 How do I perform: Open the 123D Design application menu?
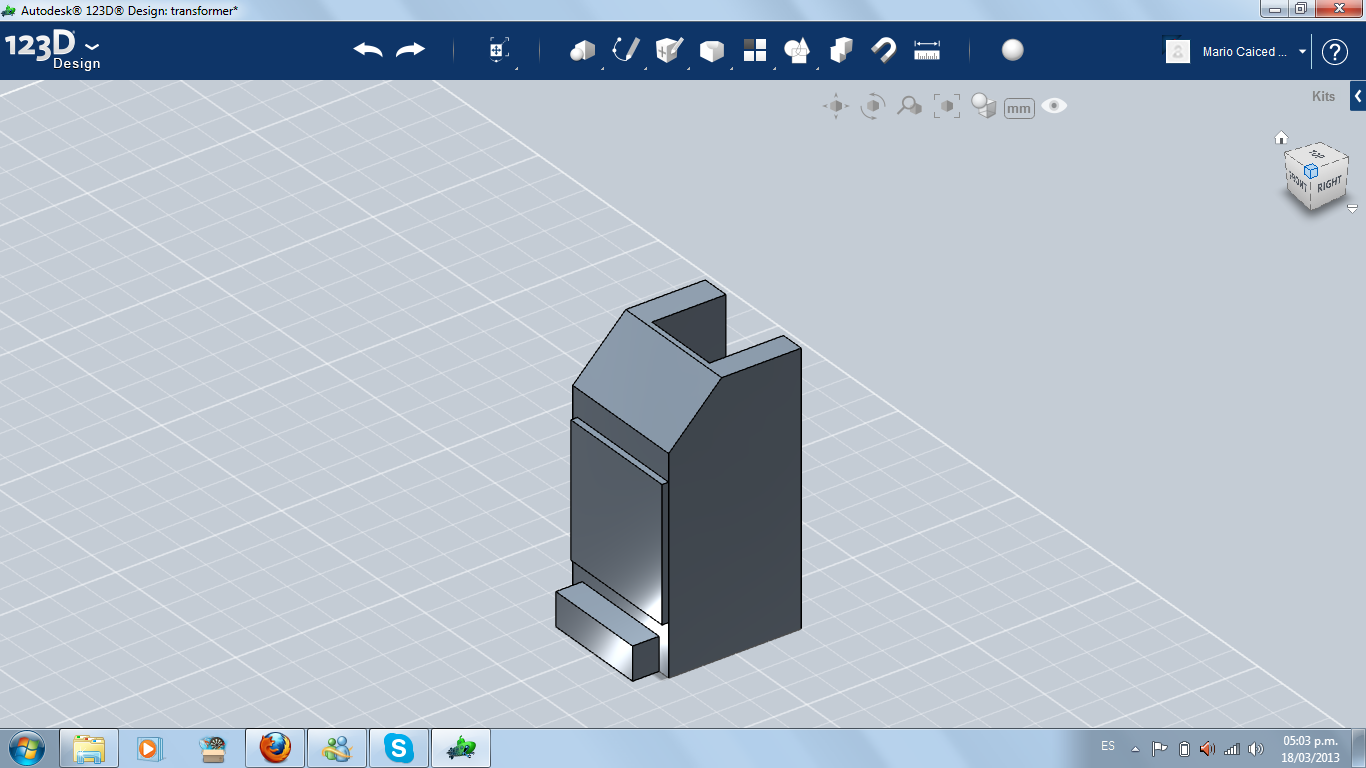[53, 52]
